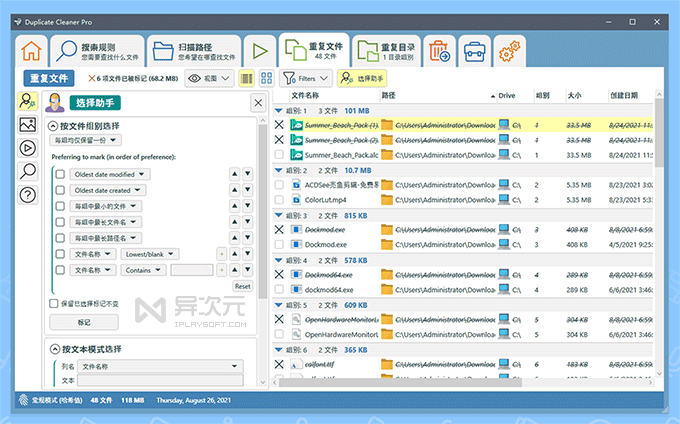Click the unmarked Dockmod.exe file icon
Screen dimensions: 680x424
[x=297, y=245]
